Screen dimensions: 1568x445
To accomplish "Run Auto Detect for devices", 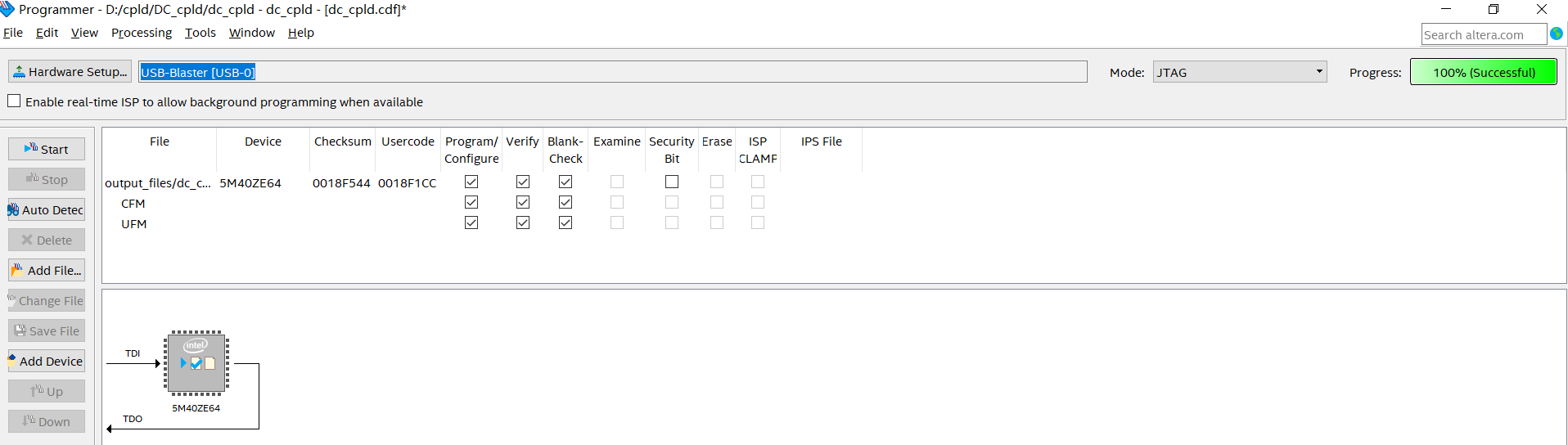I will click(x=47, y=209).
